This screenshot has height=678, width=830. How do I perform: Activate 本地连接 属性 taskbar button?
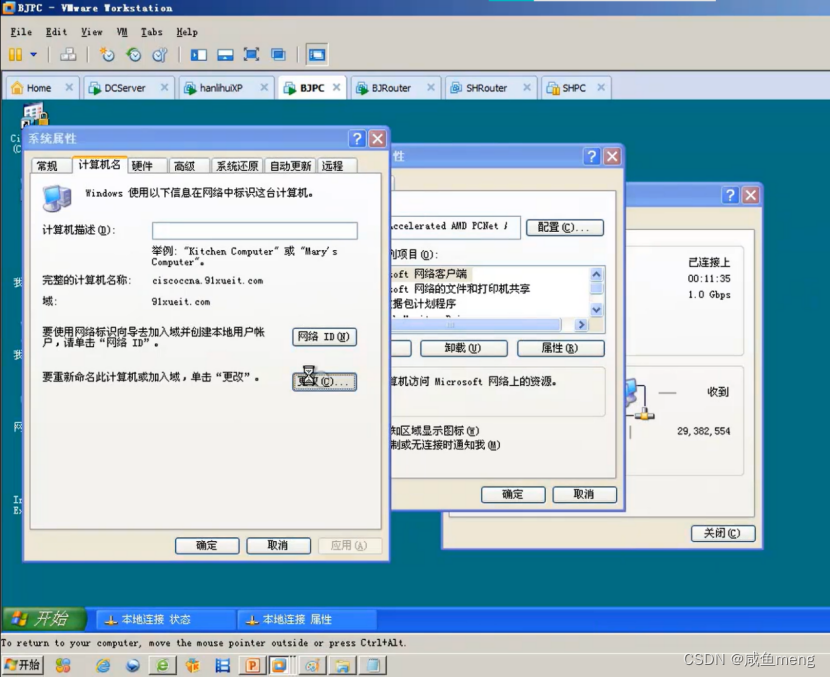307,620
